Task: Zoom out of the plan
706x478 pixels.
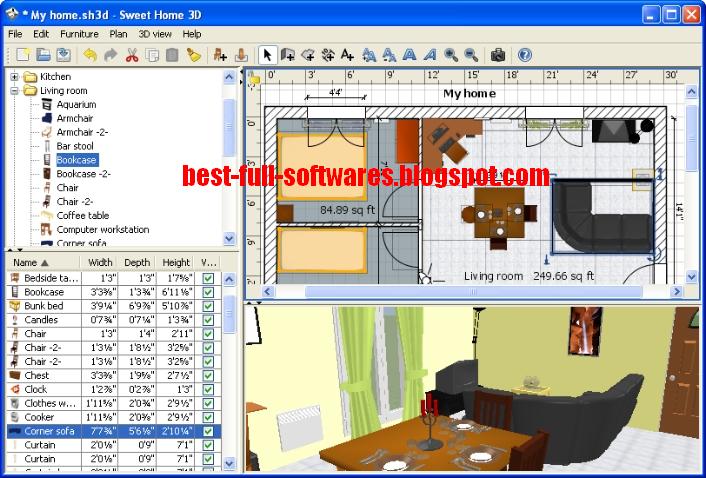Action: point(471,55)
